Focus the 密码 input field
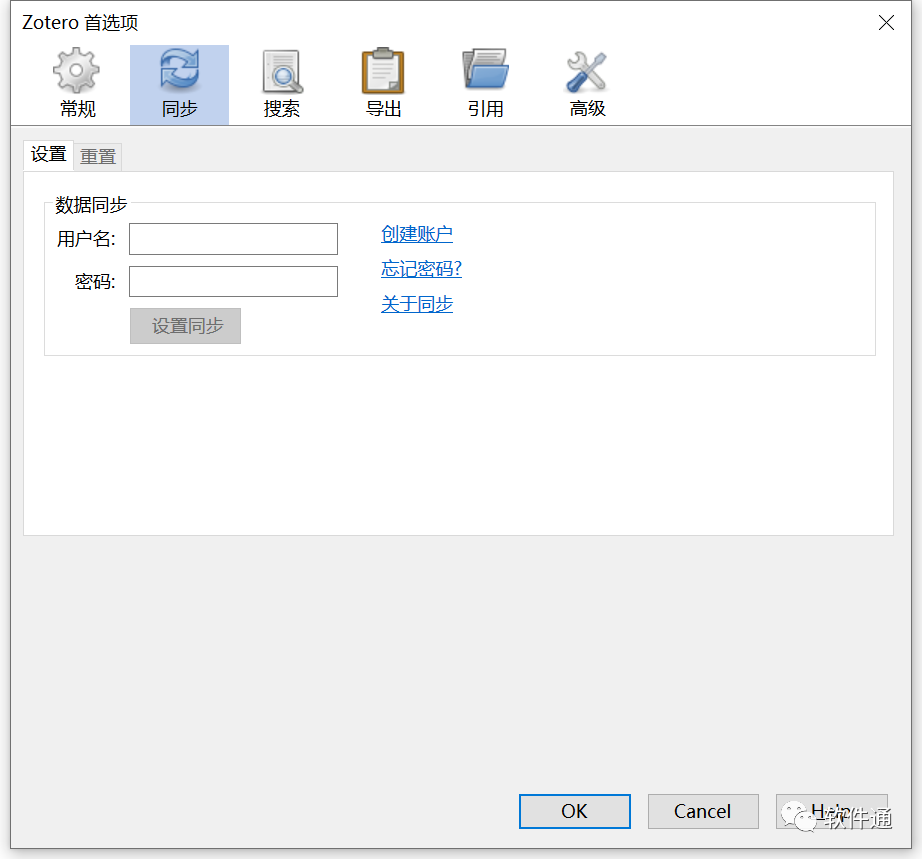Screen dimensions: 922x859 233,281
